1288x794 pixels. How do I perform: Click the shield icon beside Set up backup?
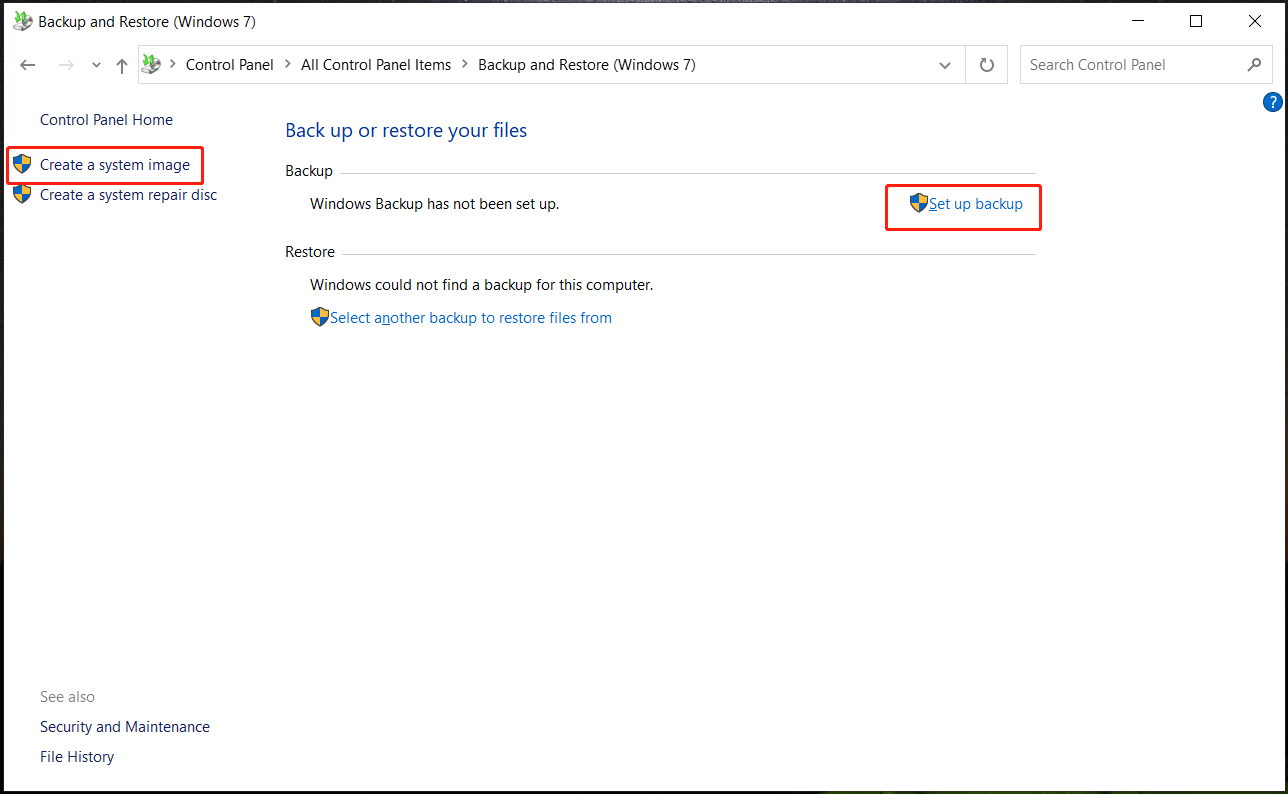(918, 203)
